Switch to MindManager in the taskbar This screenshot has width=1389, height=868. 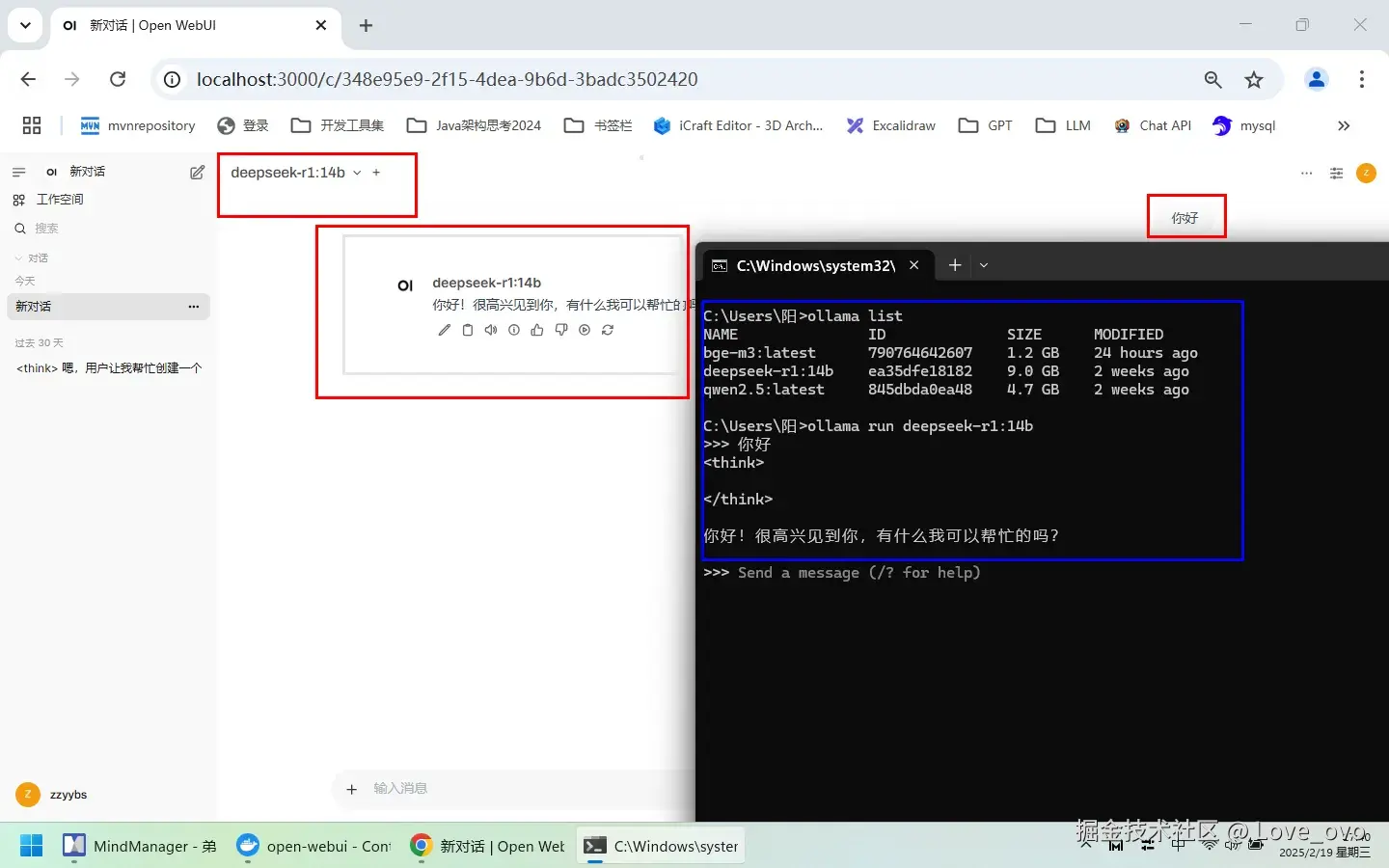140,846
